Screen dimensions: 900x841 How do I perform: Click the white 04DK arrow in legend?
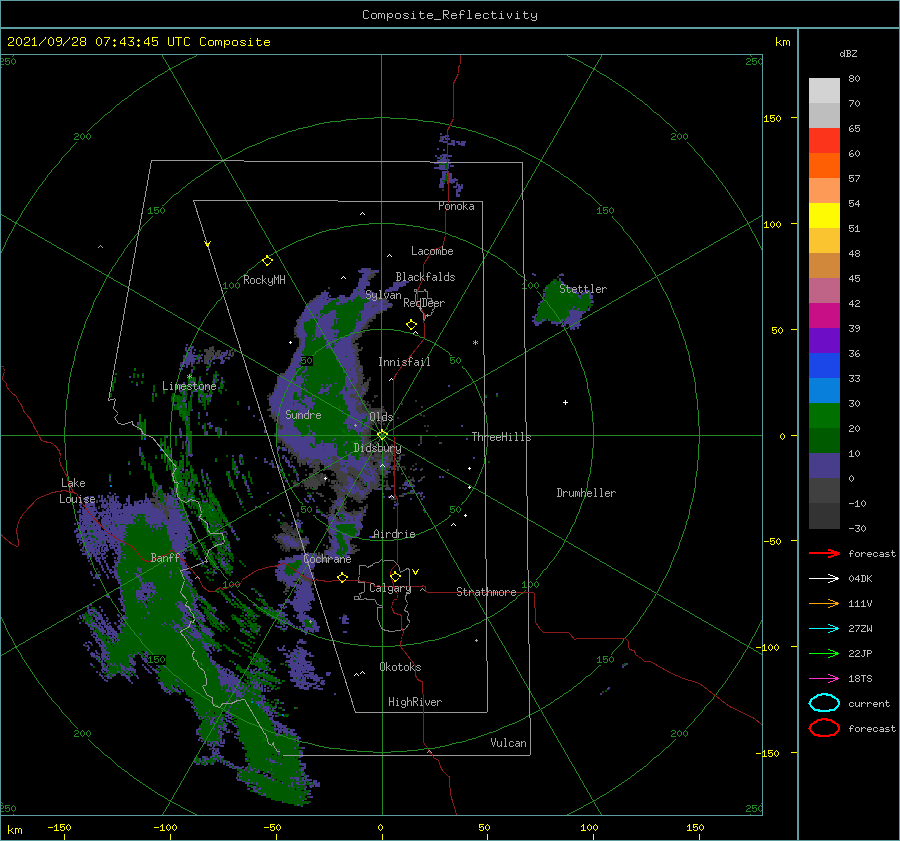[824, 579]
